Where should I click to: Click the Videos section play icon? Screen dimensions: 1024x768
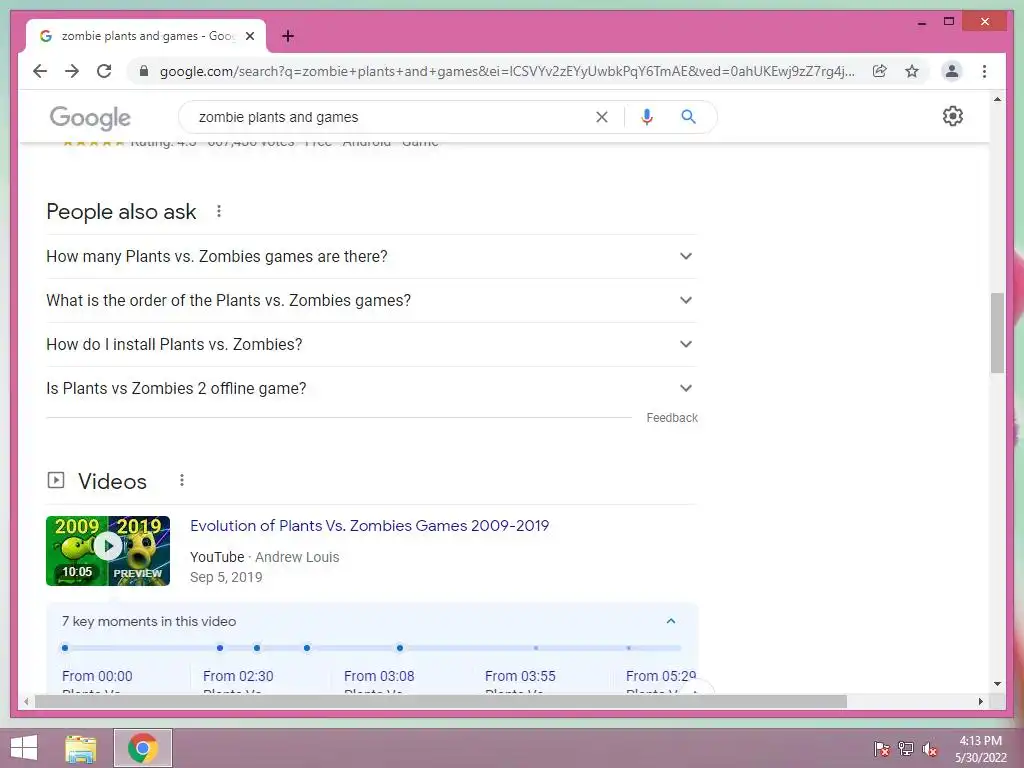tap(56, 481)
